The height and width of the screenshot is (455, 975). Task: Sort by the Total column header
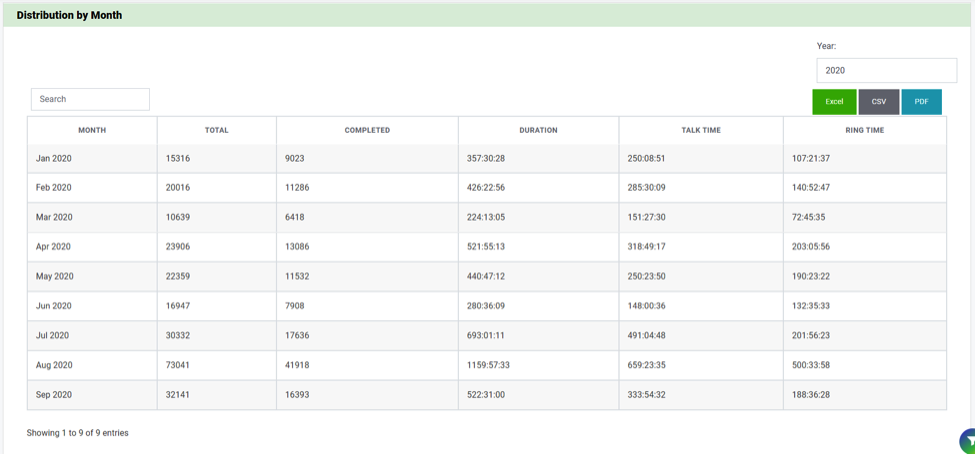point(216,130)
